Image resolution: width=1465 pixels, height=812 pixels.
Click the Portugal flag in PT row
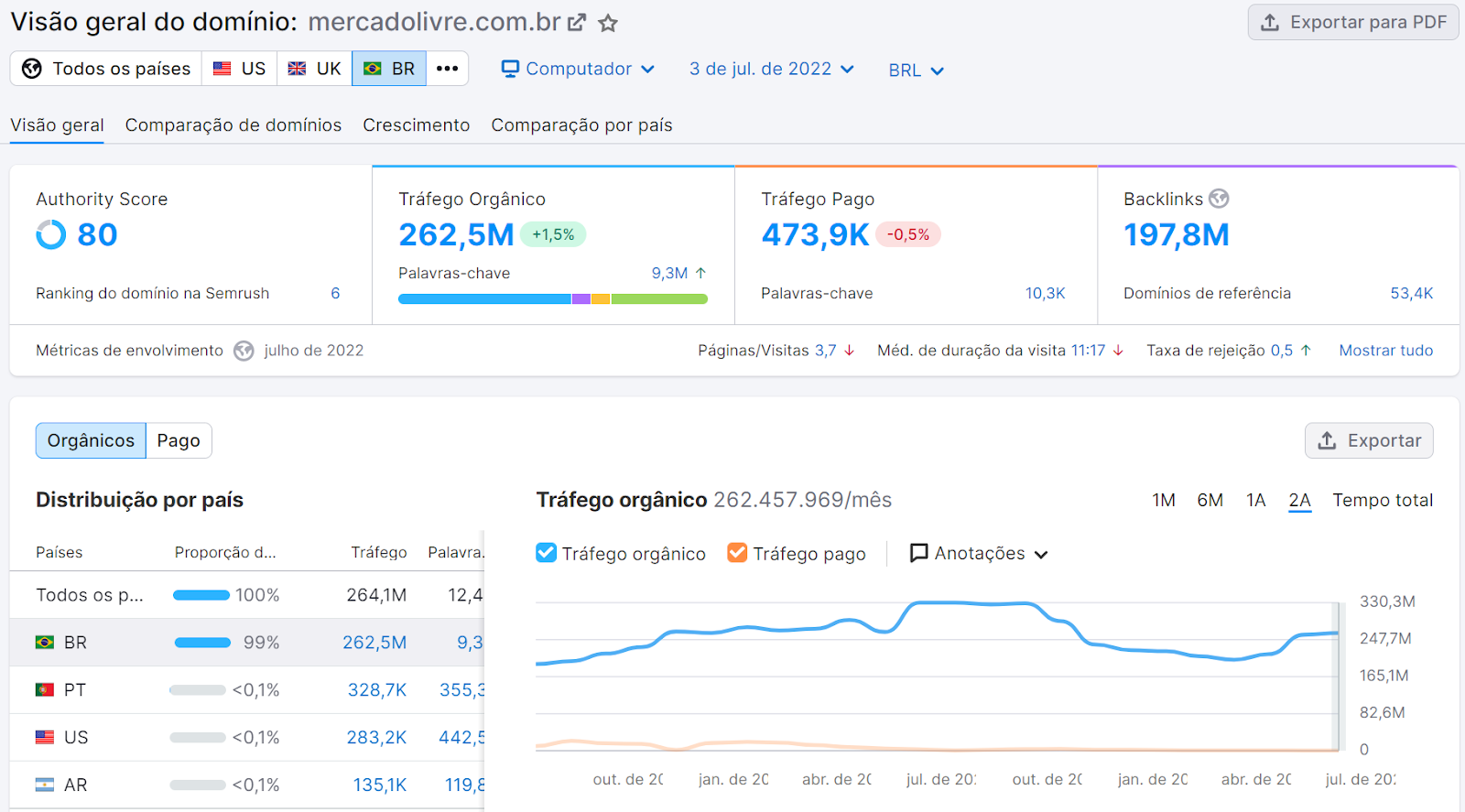click(x=45, y=690)
